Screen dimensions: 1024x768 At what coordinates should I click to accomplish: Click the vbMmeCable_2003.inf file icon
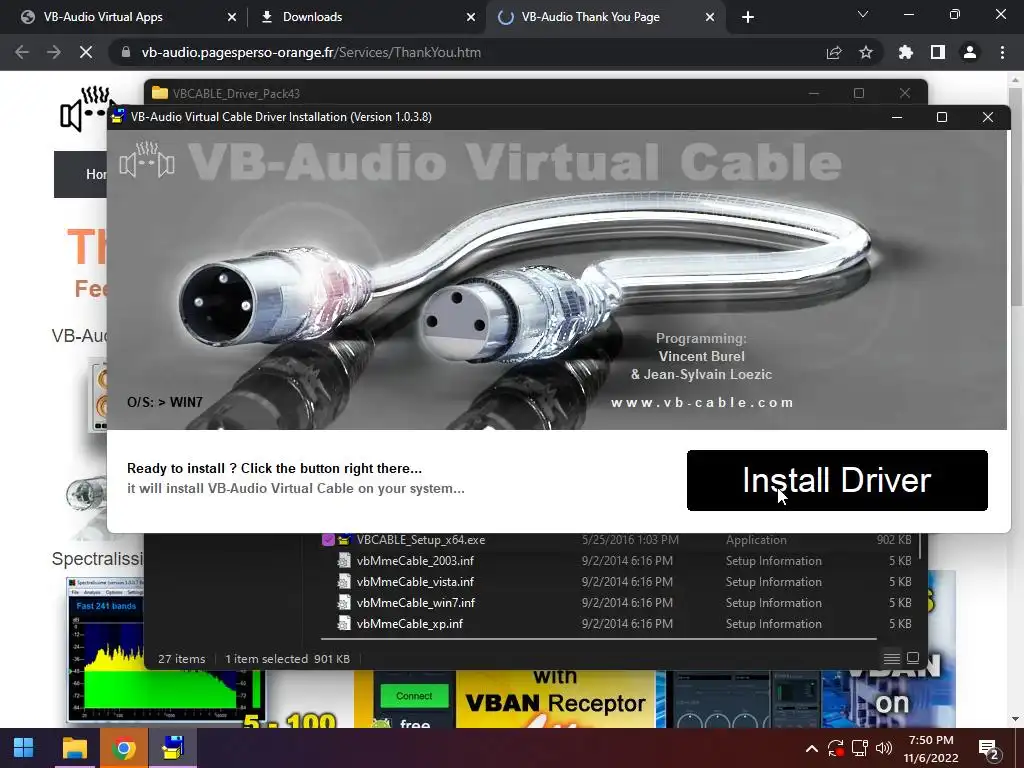(x=344, y=561)
